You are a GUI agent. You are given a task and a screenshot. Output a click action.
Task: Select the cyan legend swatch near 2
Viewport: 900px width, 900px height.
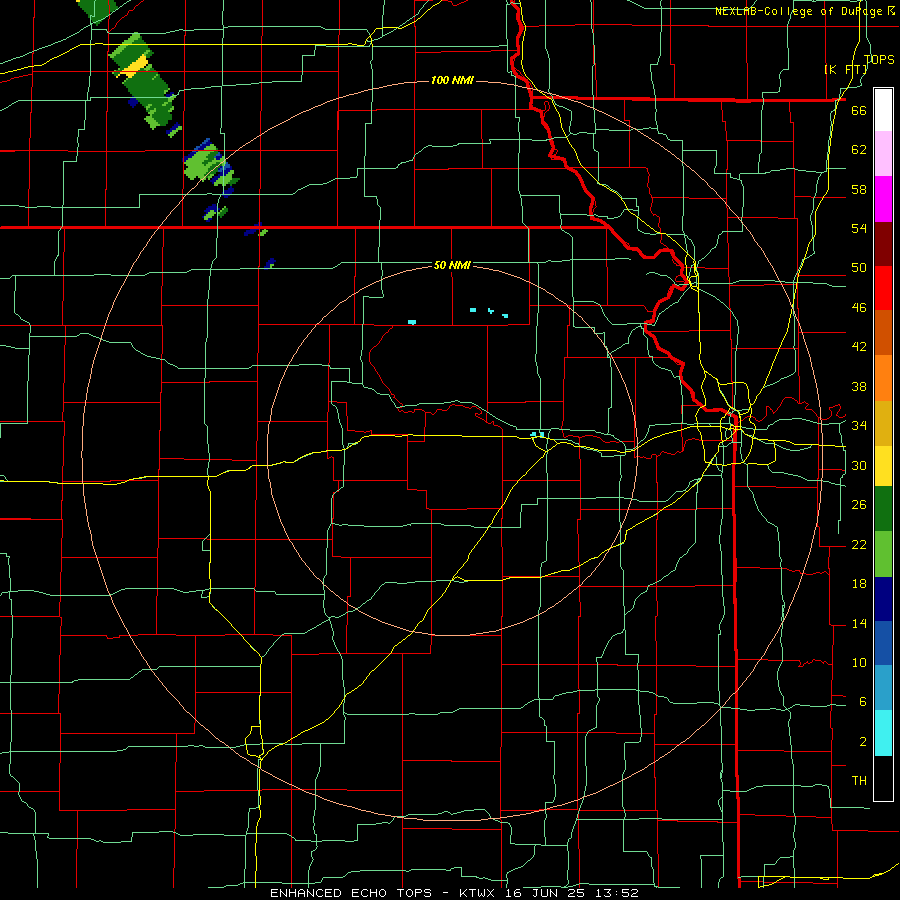883,734
